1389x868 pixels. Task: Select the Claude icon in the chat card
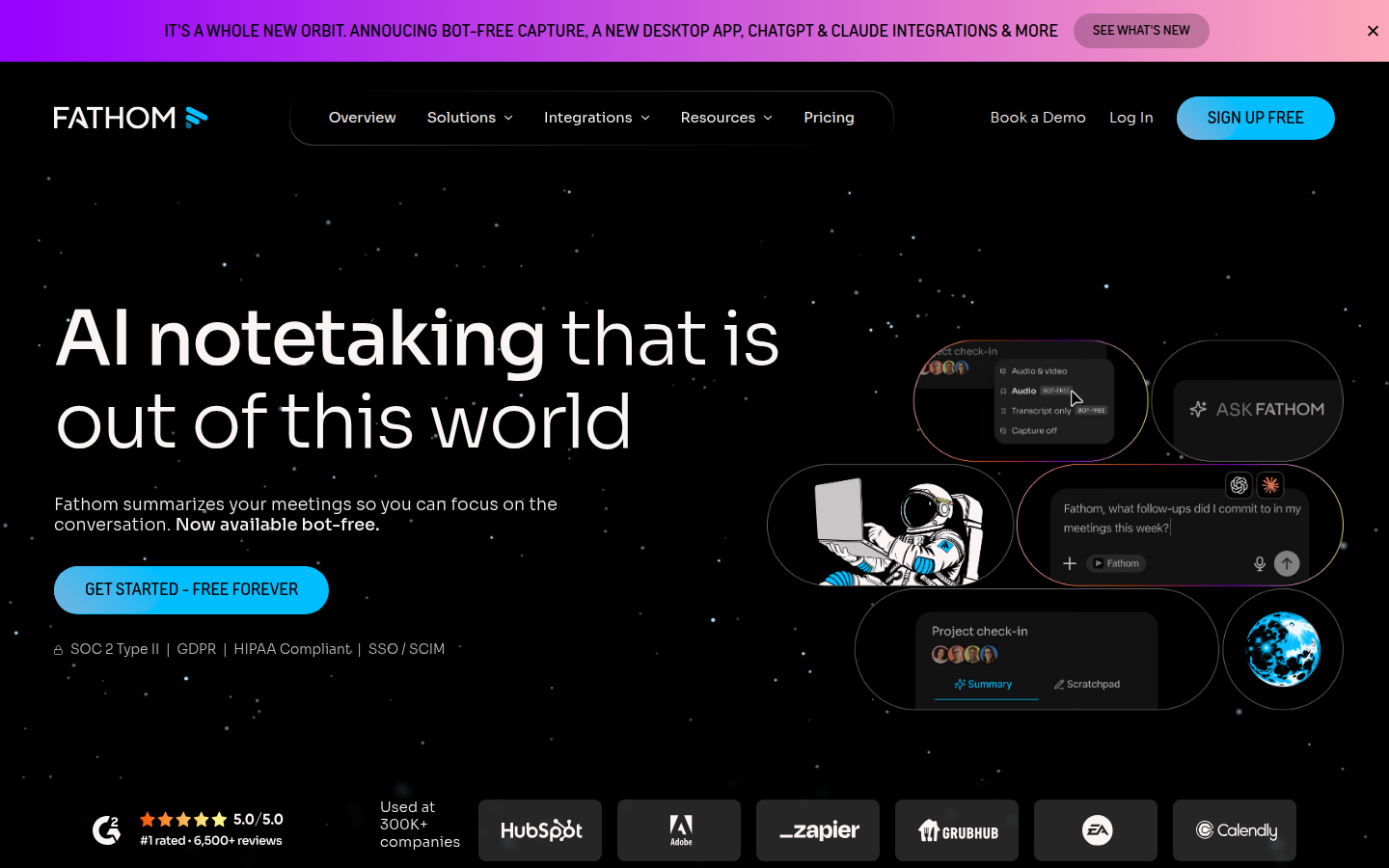(x=1269, y=485)
